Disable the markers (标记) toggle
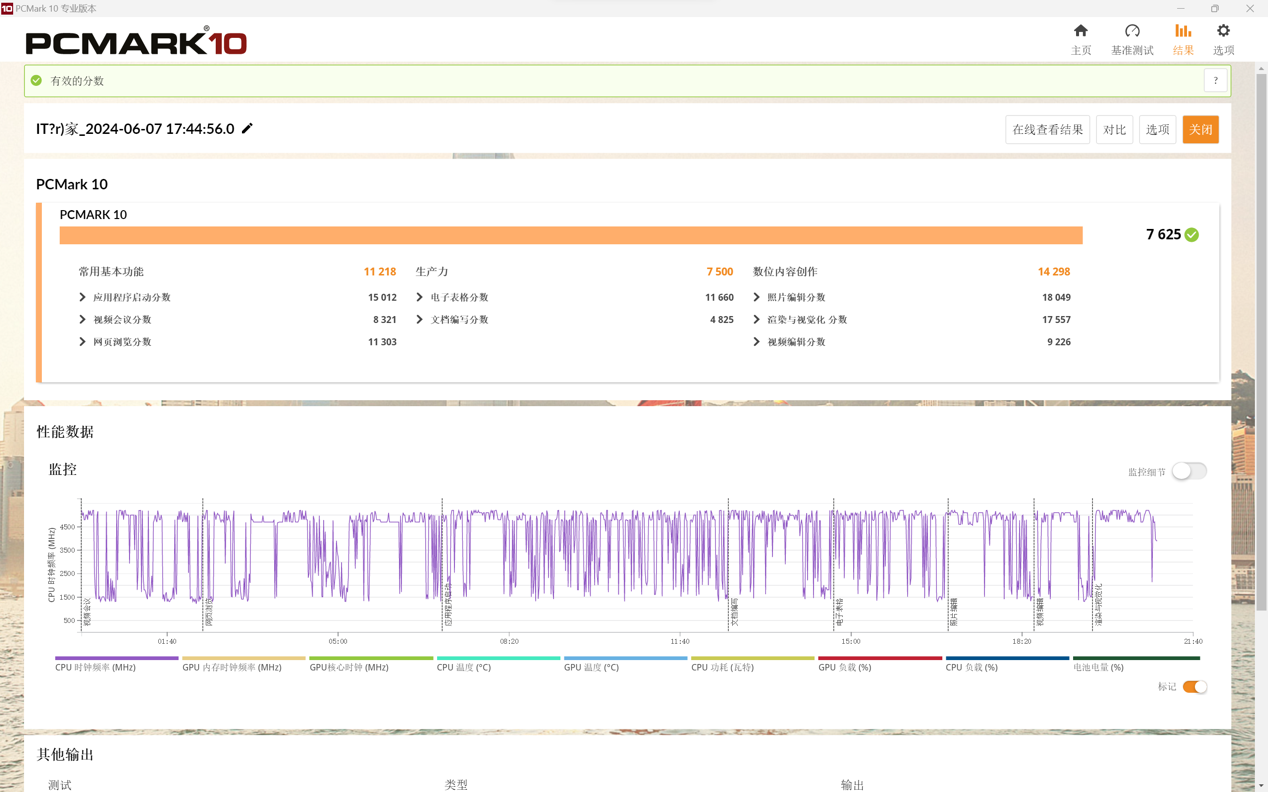Screen dimensions: 1268x792 [x=1194, y=687]
